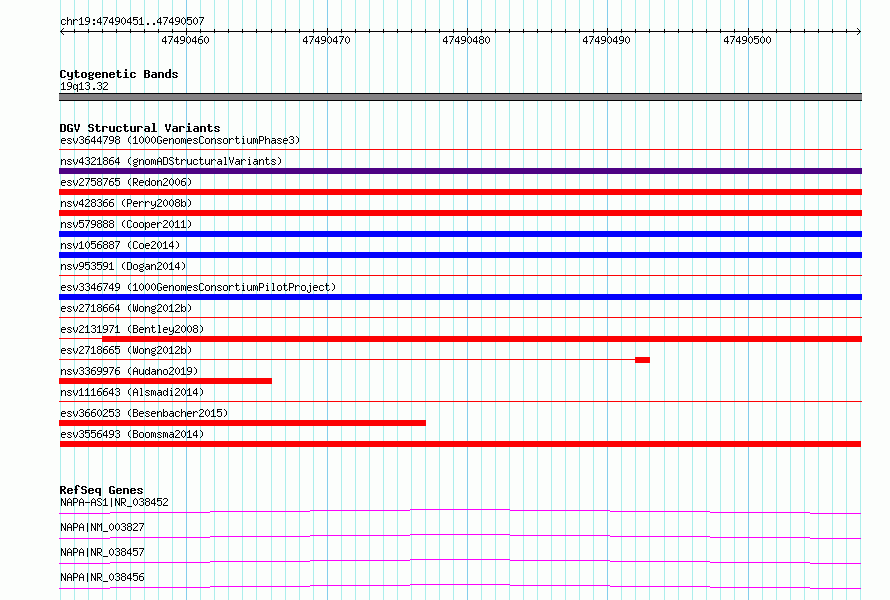This screenshot has width=890, height=600.
Task: Open variant esv2758765 (Redon2006) label
Action: click(x=126, y=182)
